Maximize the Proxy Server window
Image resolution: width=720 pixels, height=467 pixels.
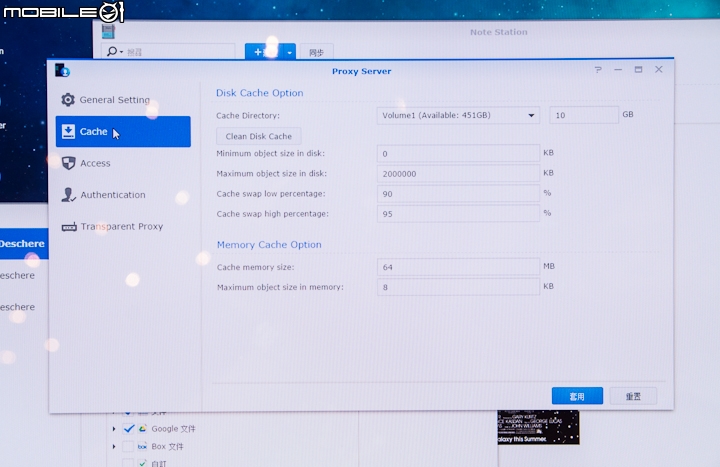point(638,70)
